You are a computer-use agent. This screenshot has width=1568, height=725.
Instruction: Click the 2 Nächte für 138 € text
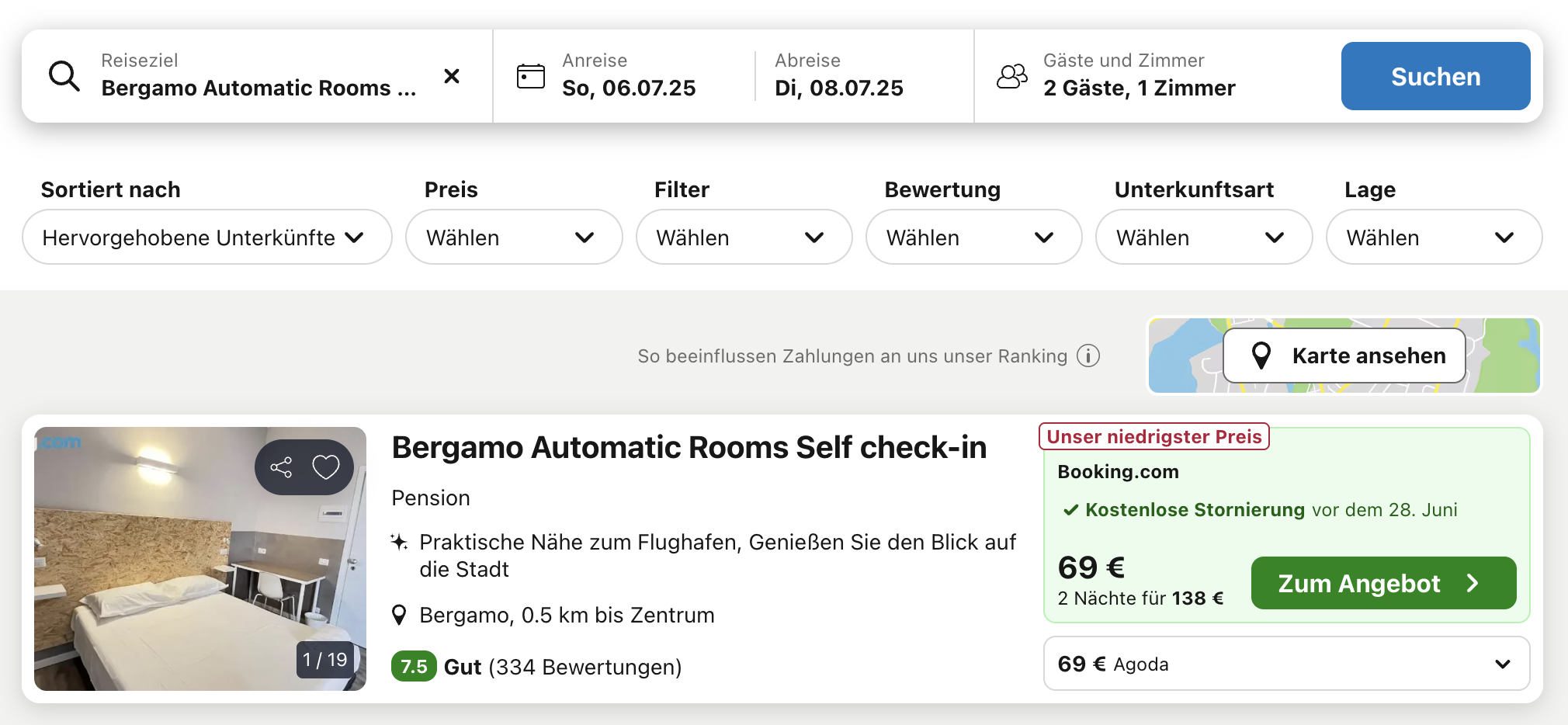pyautogui.click(x=1140, y=598)
